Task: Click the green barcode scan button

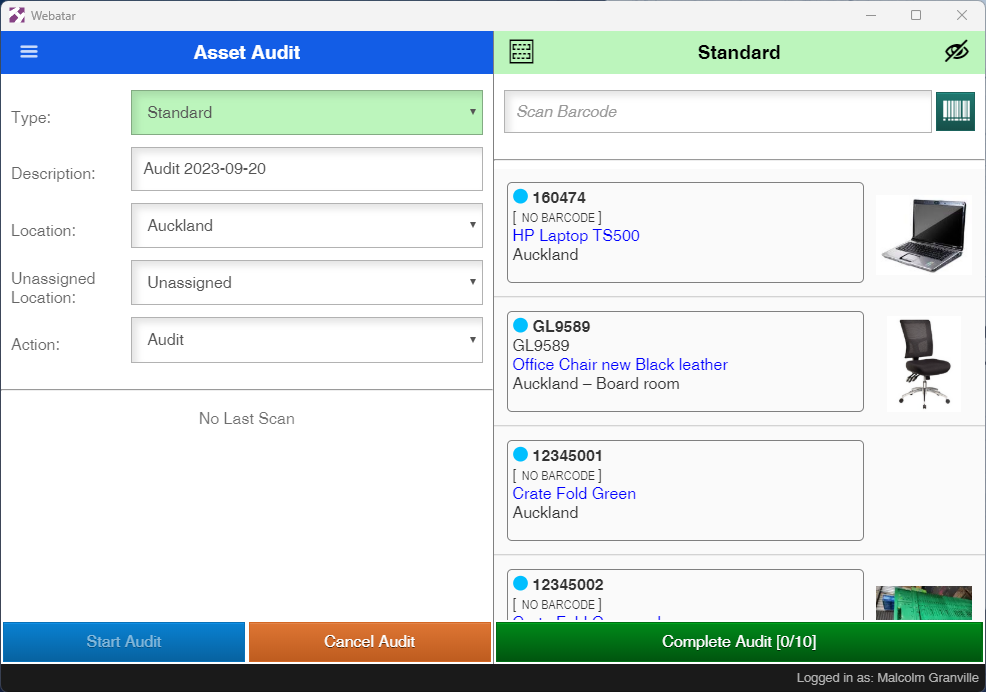Action: click(x=955, y=111)
